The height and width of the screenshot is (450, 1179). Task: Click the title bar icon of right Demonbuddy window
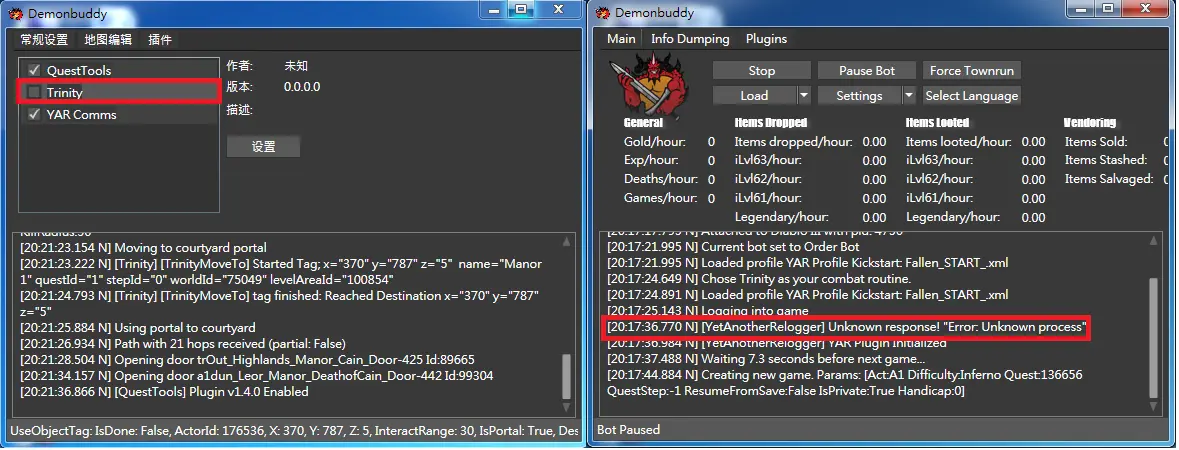(603, 13)
